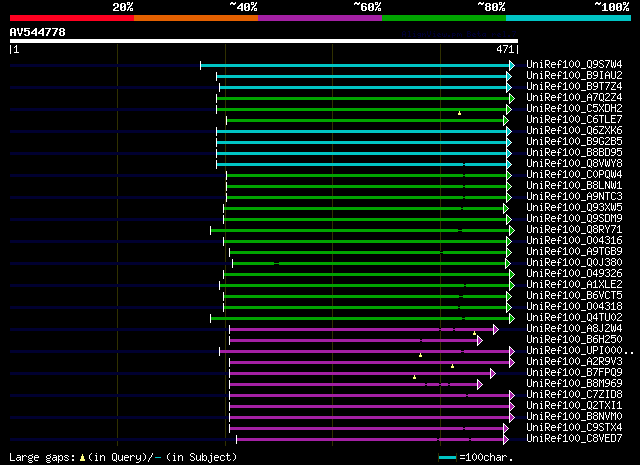Click the UniRef100_Q4TU02 label
640x465 pixels.
[x=574, y=318]
